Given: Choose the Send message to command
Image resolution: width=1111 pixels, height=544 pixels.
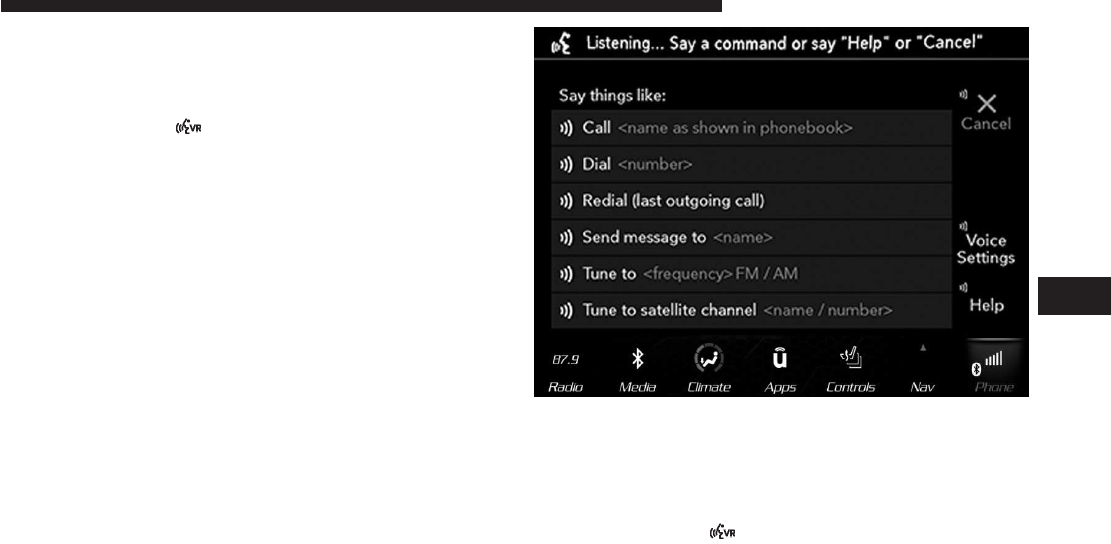Looking at the screenshot, I should (751, 238).
